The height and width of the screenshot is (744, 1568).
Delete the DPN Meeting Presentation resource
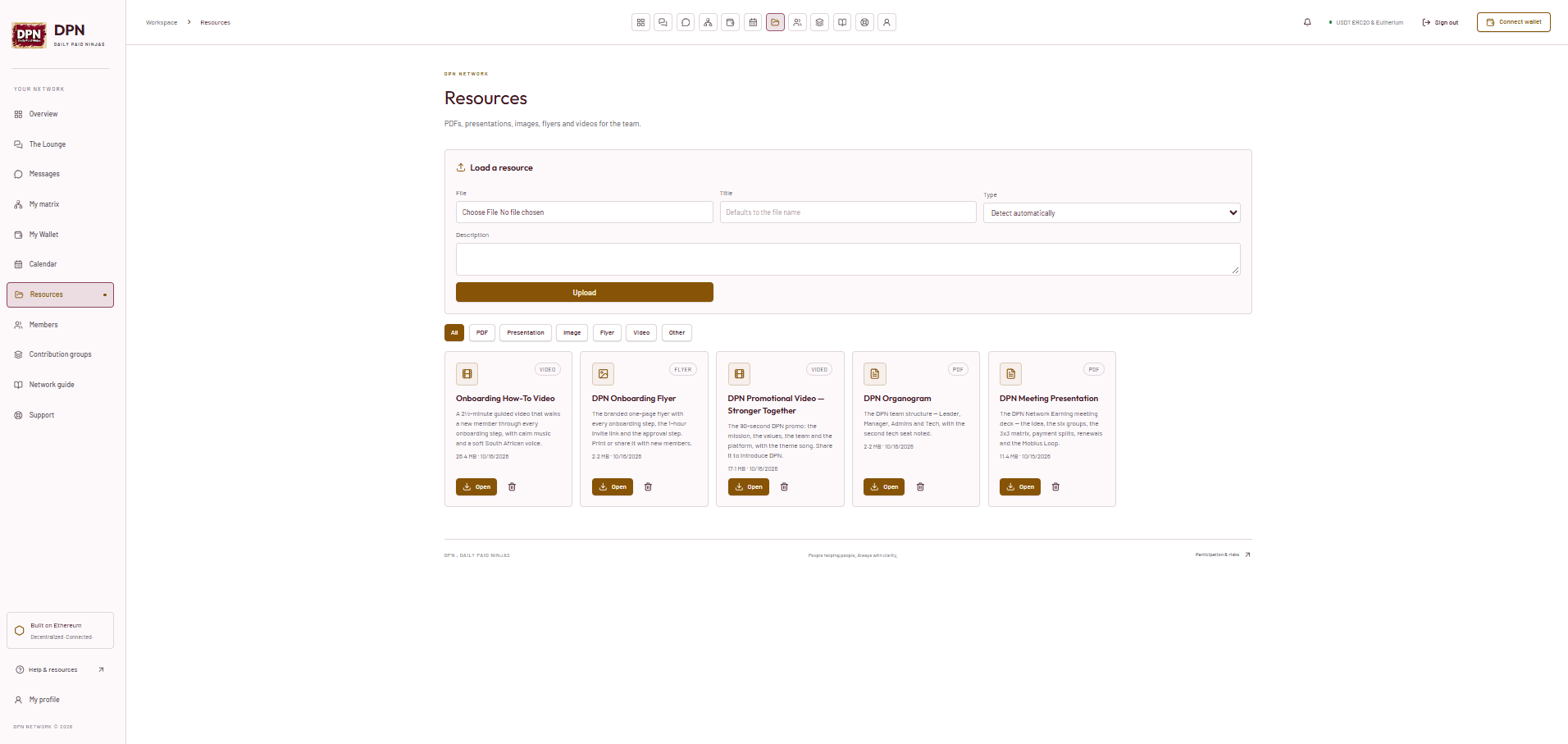1055,486
